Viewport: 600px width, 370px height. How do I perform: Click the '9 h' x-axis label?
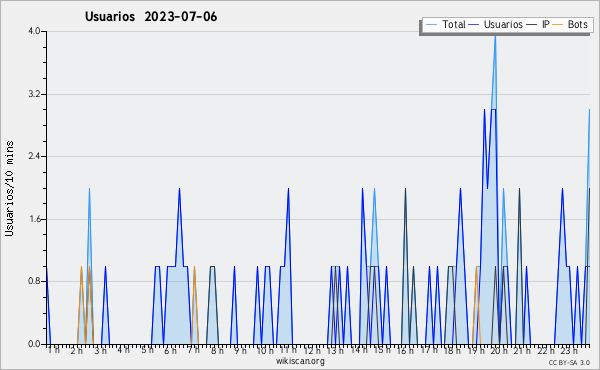pos(240,350)
